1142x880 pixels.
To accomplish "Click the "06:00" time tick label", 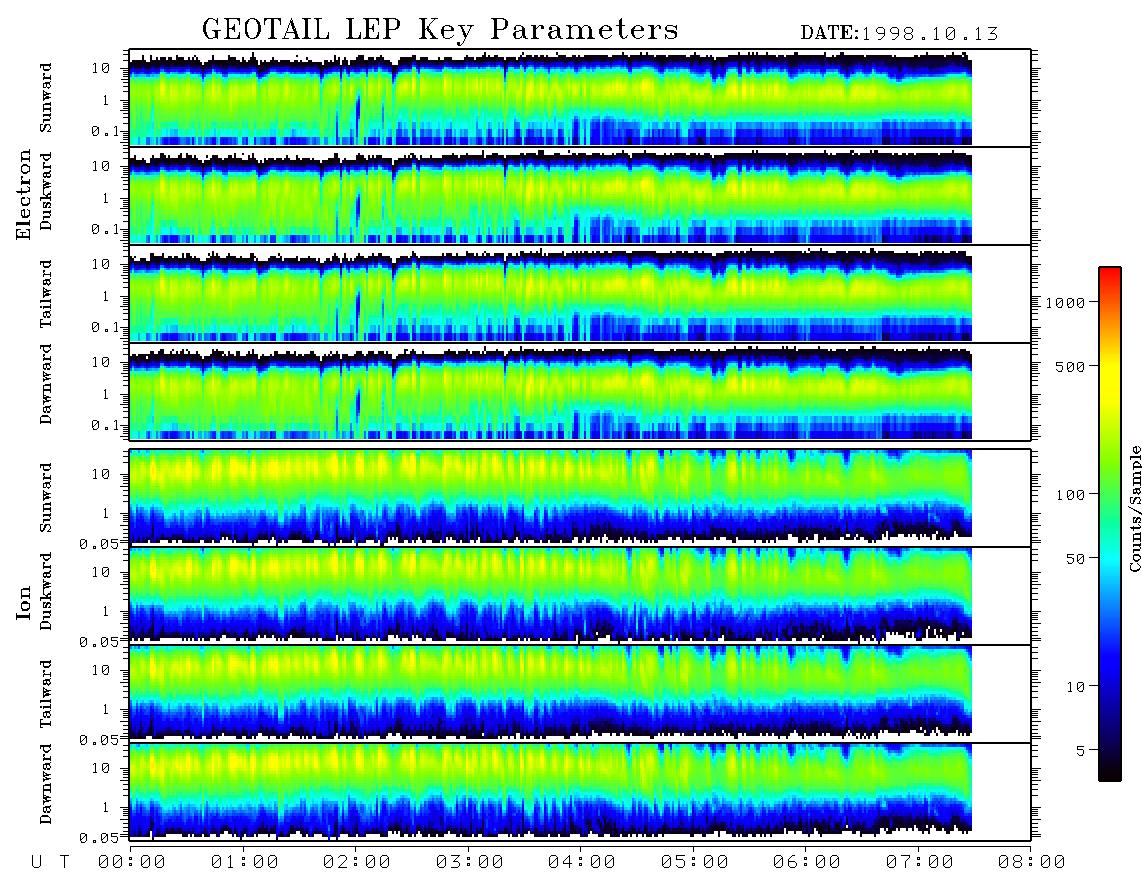I will pyautogui.click(x=807, y=862).
